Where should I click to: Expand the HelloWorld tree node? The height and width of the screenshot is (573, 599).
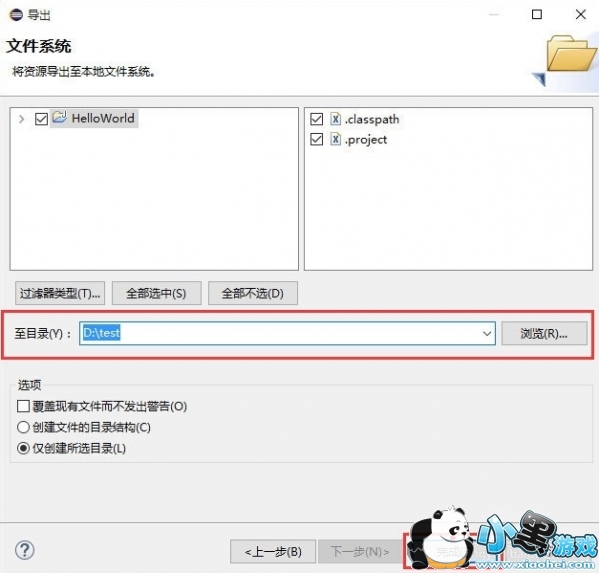click(x=21, y=119)
